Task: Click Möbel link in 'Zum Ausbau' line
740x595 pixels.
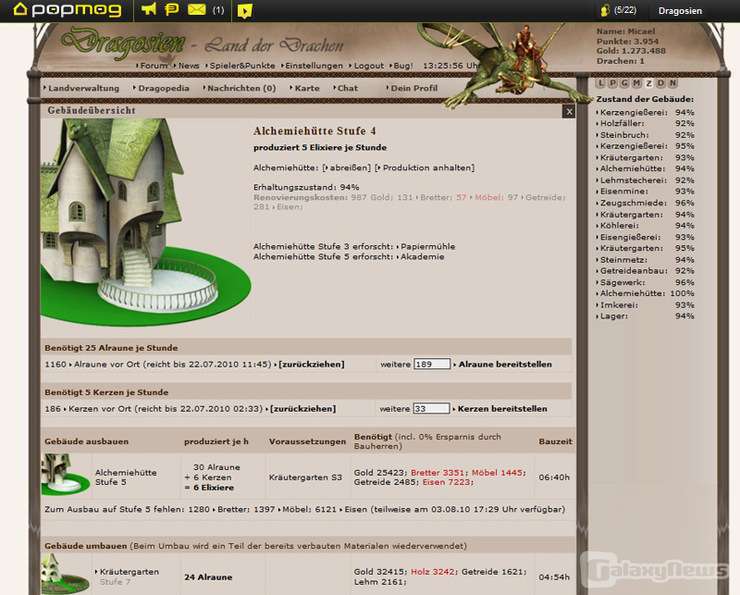Action: coord(293,510)
